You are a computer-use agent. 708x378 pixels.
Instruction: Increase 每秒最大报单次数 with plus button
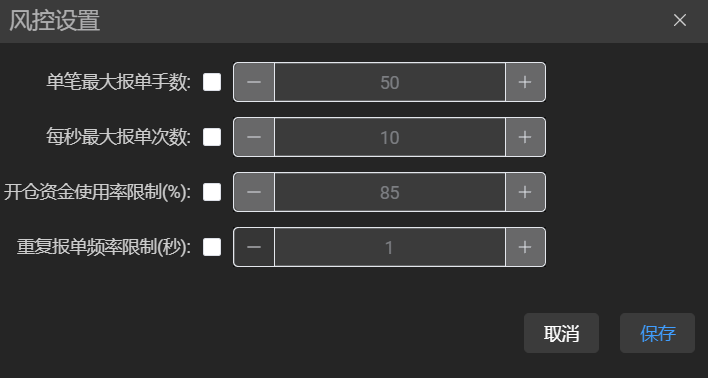pyautogui.click(x=525, y=137)
